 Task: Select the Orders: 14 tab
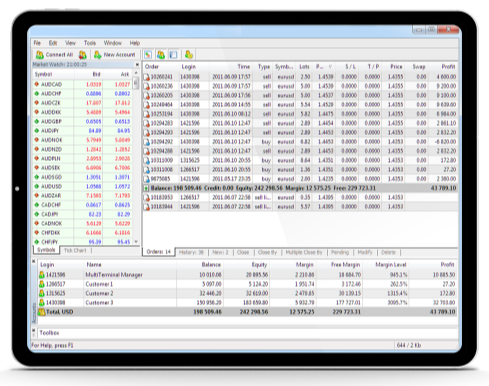(x=159, y=252)
